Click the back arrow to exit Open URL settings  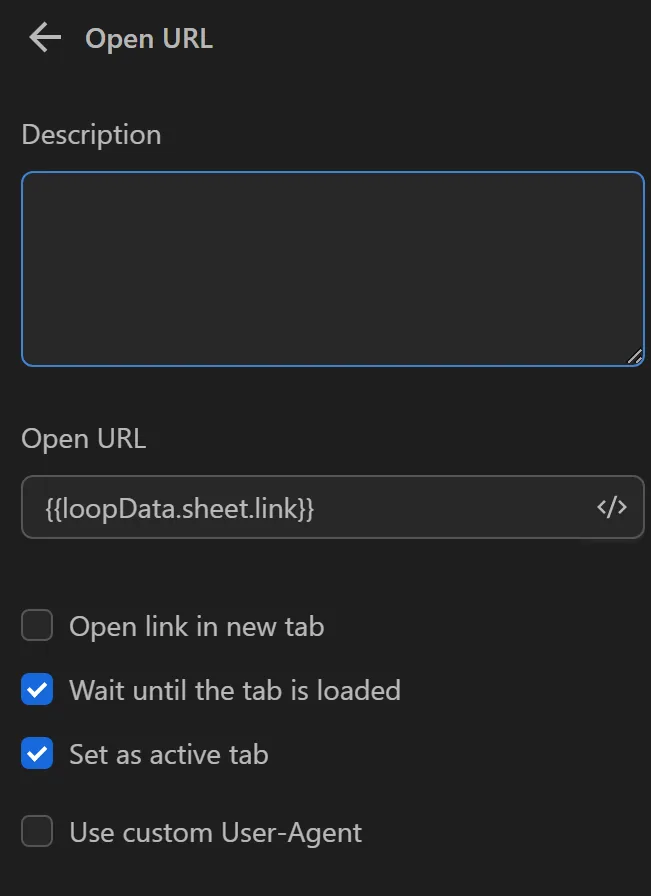click(44, 37)
